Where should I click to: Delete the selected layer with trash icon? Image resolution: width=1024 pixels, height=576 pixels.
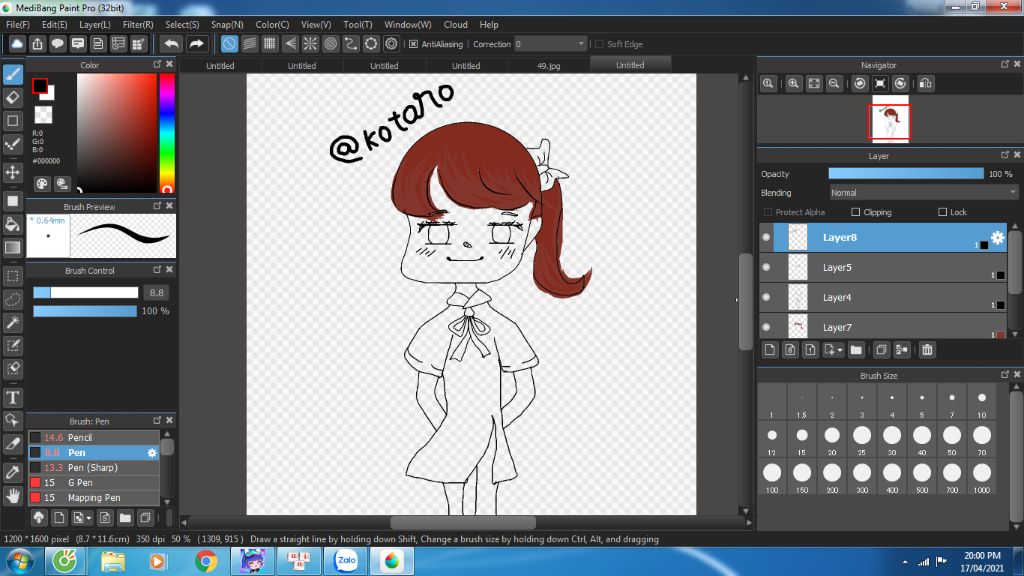tap(927, 350)
